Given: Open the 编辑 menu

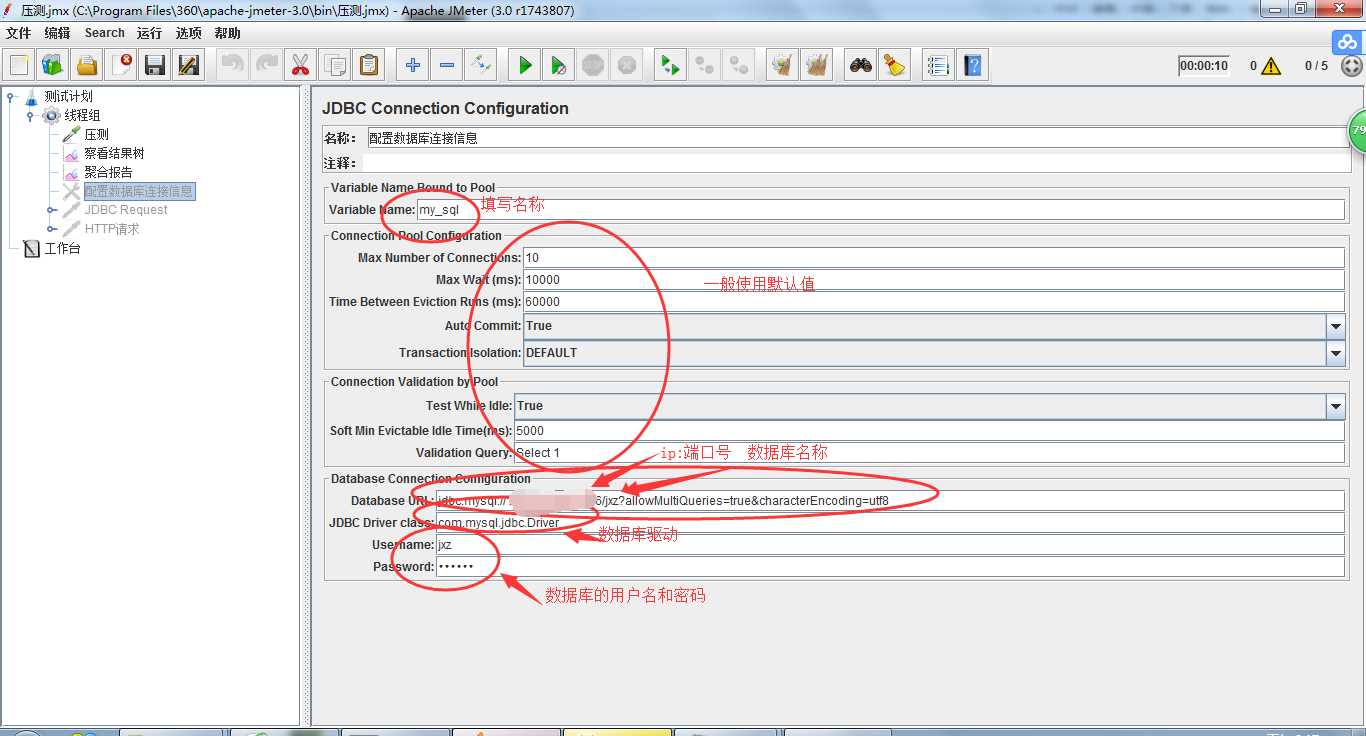Looking at the screenshot, I should pos(57,33).
